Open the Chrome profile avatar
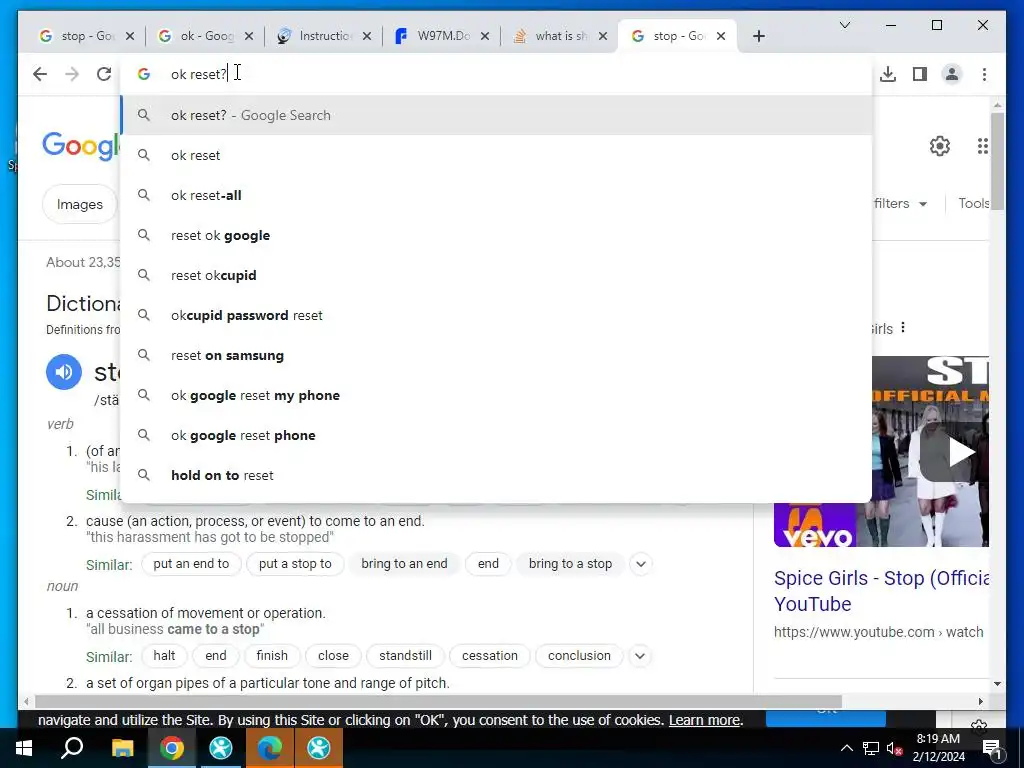The width and height of the screenshot is (1024, 768). pos(952,74)
